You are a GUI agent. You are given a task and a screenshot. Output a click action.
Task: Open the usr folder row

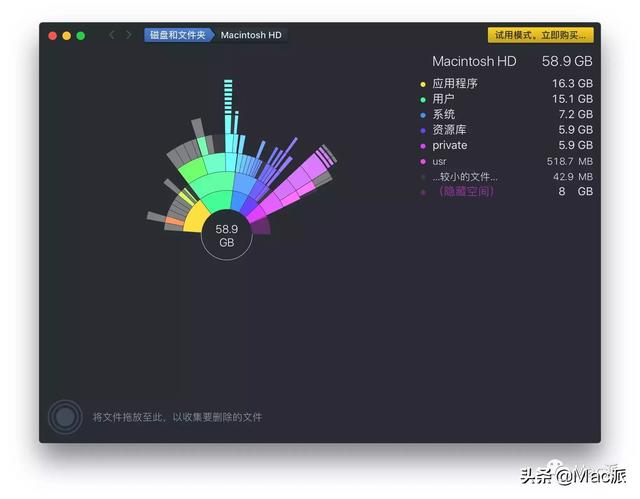coord(506,161)
